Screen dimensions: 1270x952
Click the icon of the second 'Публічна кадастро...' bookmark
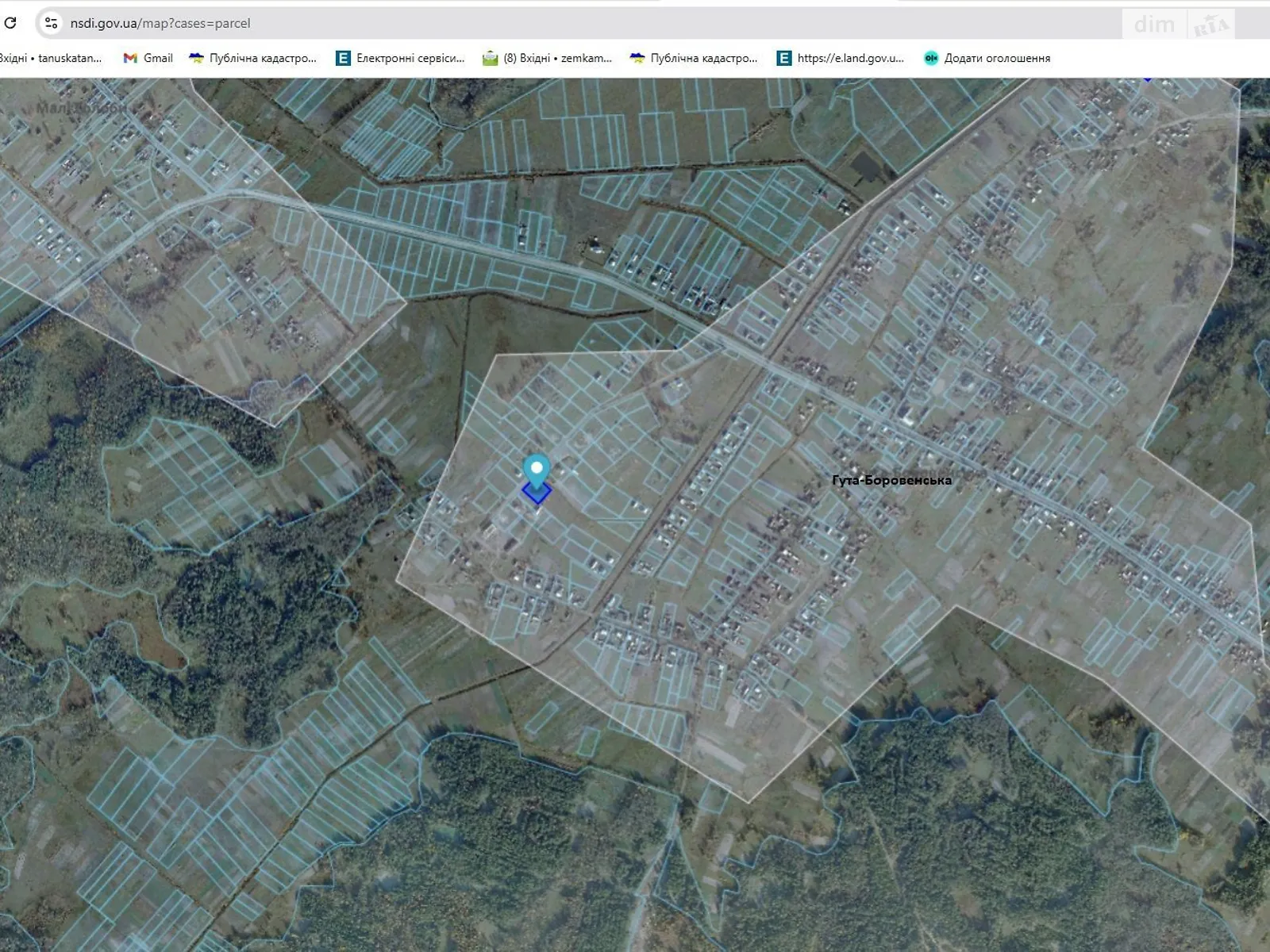[637, 58]
